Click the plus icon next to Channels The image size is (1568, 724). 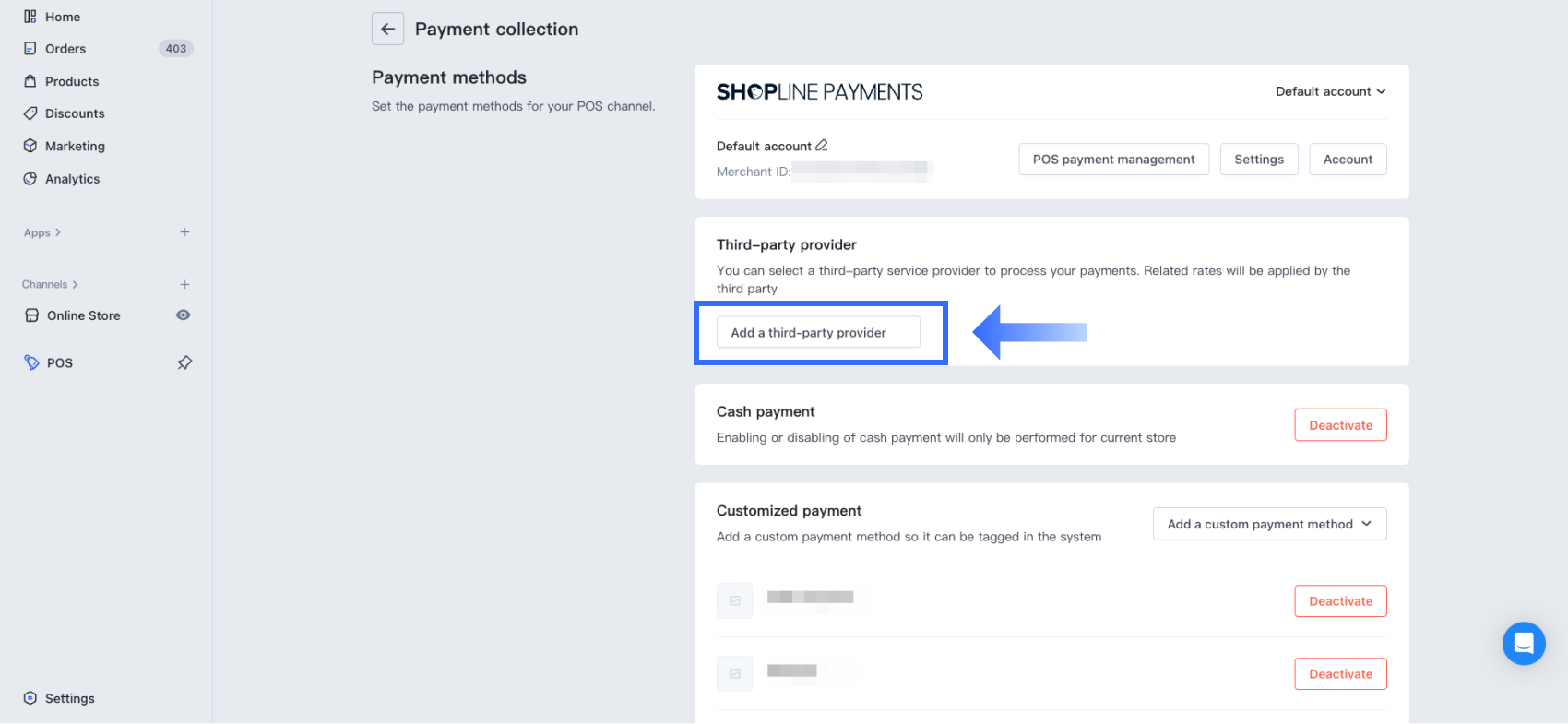(184, 285)
